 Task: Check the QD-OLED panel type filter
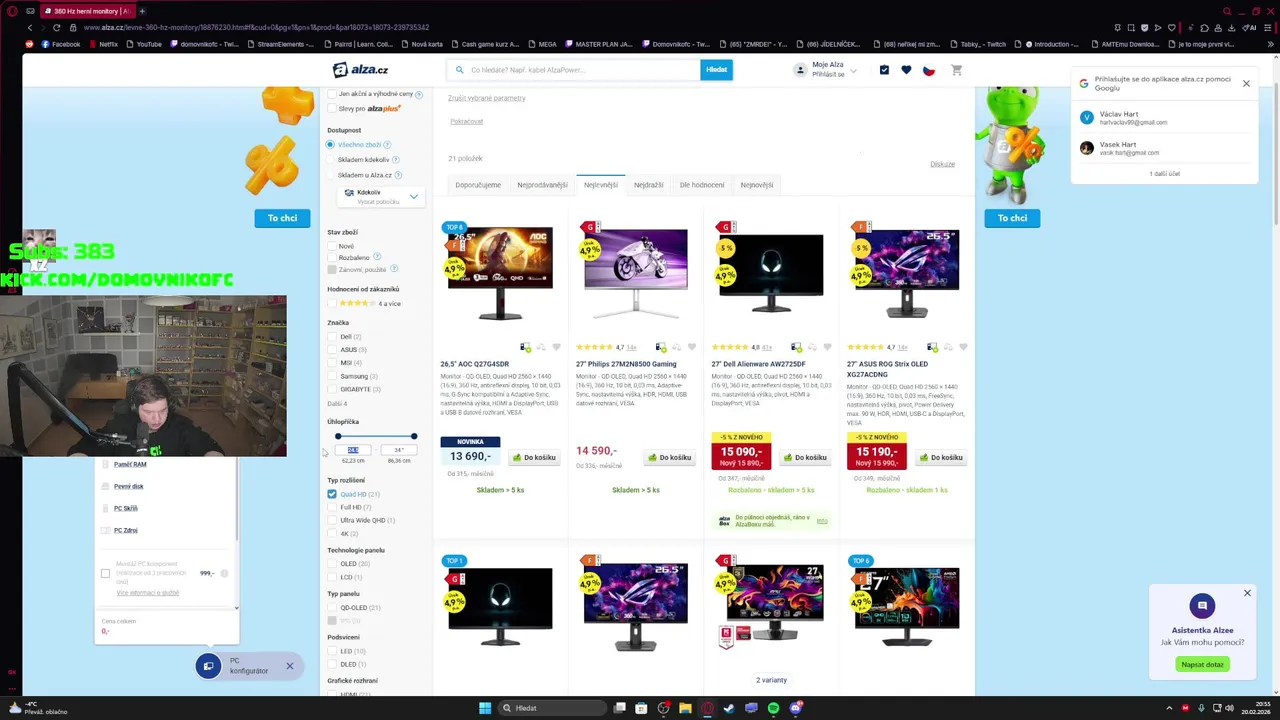332,608
